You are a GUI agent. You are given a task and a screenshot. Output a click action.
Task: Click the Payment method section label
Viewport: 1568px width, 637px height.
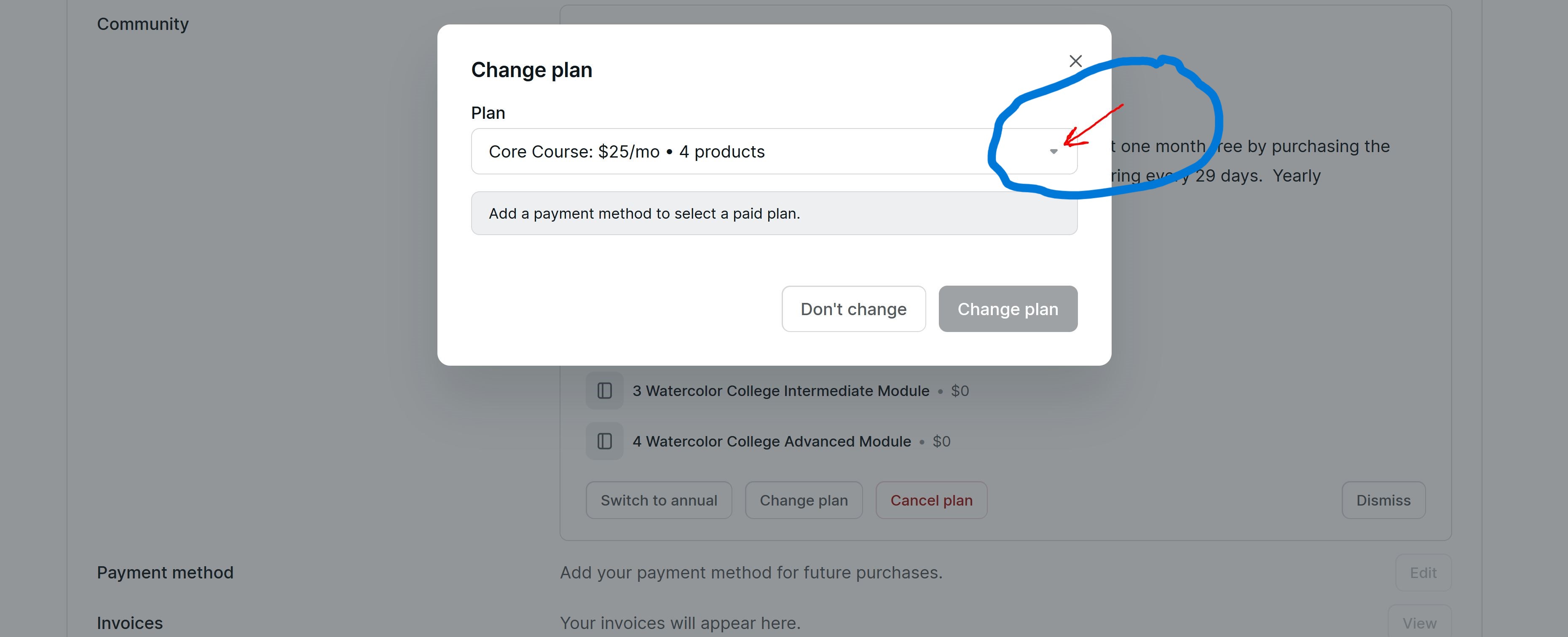point(165,572)
